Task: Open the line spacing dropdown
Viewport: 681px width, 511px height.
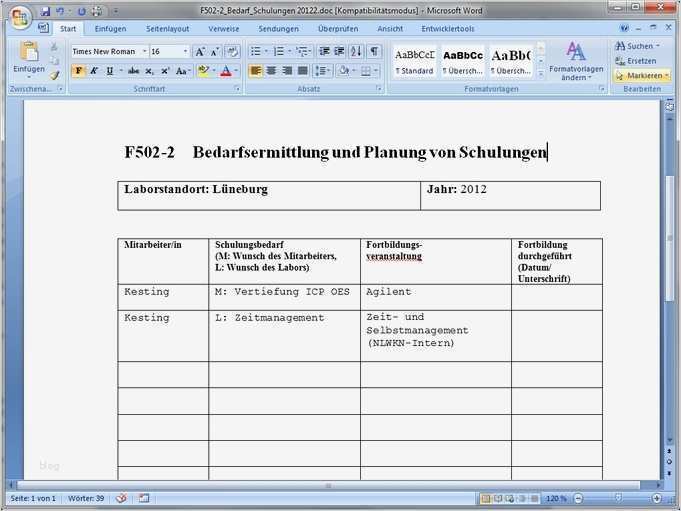Action: [322, 71]
